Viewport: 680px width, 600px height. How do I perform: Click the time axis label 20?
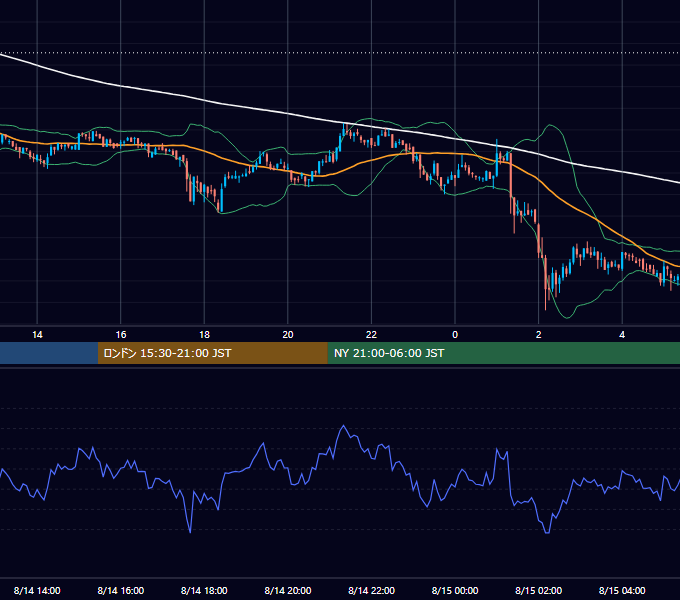[x=288, y=335]
